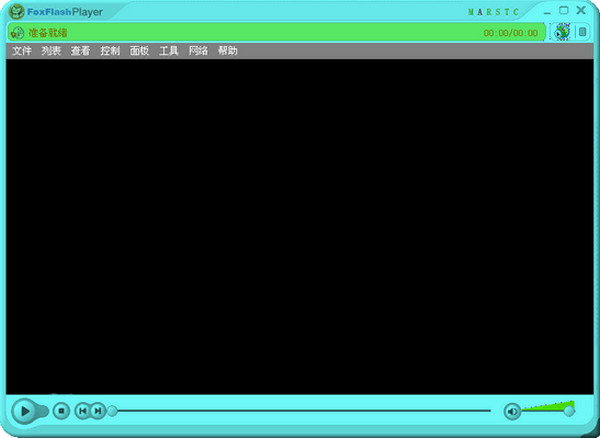
Task: Open the 查看 (View) menu
Action: click(80, 51)
